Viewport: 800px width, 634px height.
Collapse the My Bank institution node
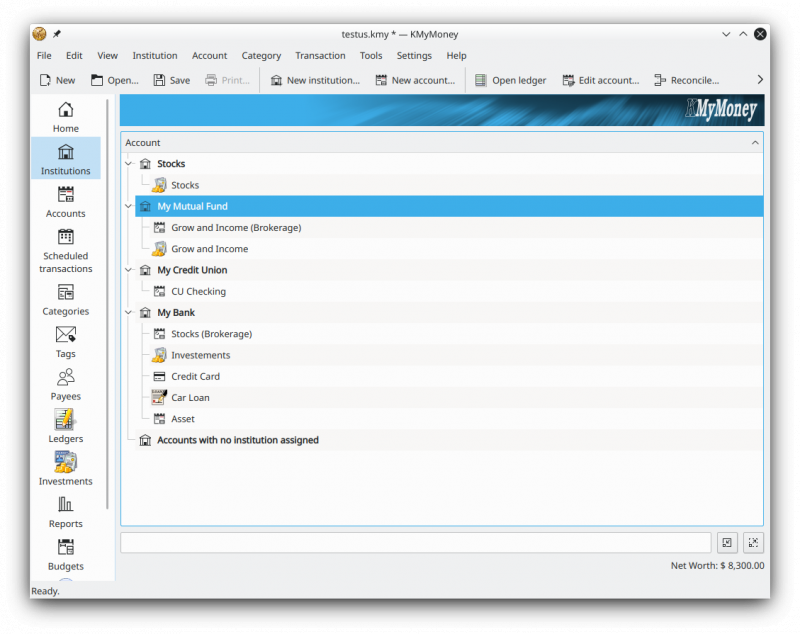point(129,312)
